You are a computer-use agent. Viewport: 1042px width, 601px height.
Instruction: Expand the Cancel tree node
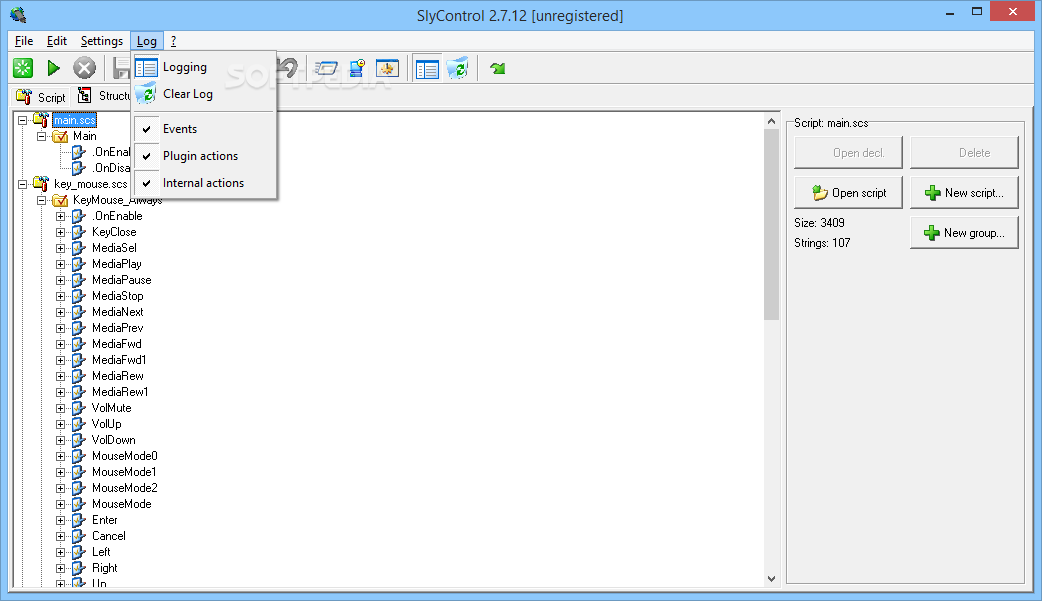coord(60,536)
